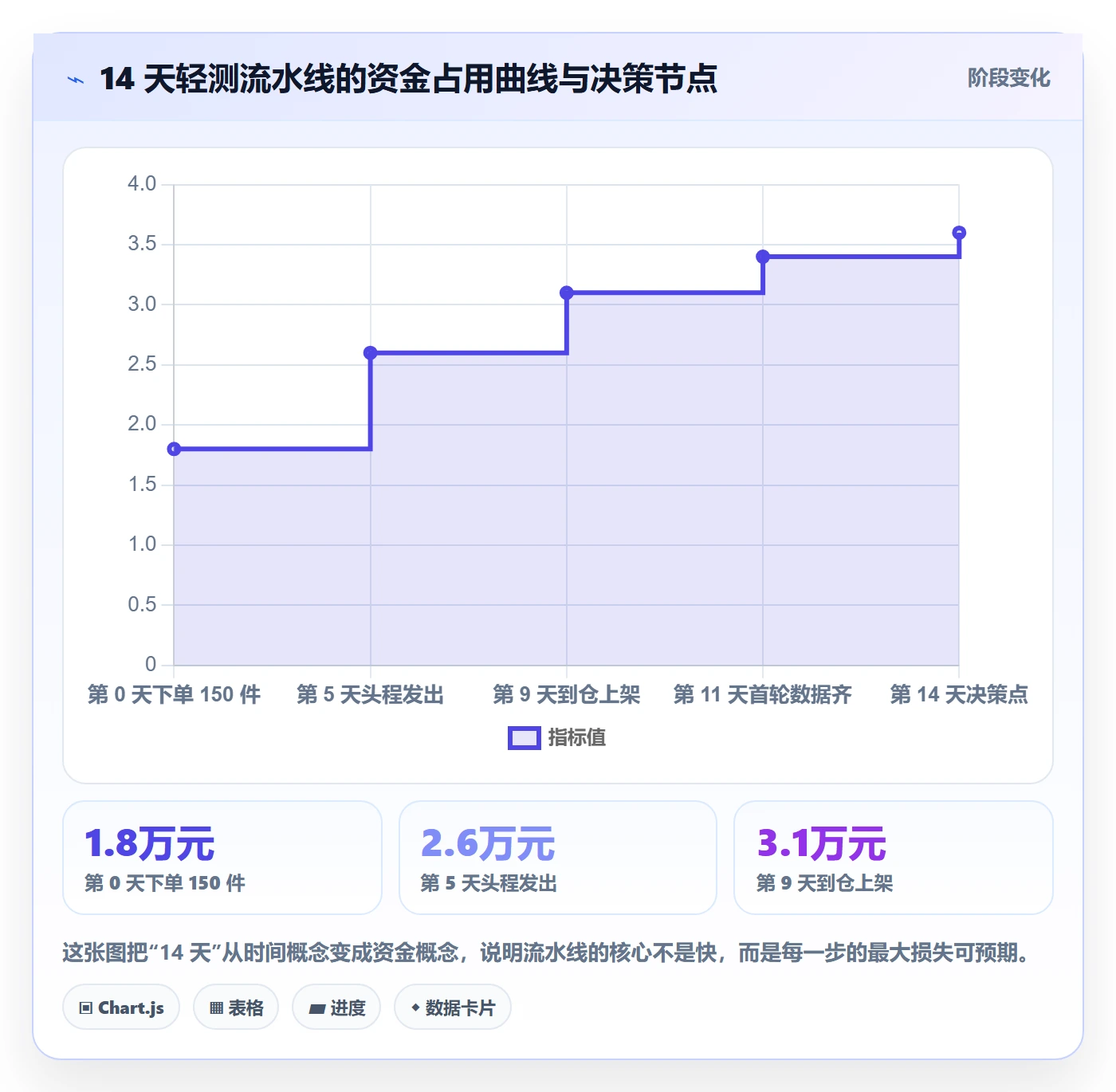Image resolution: width=1116 pixels, height=1092 pixels.
Task: Click the data point at 第 0 天下单 150 件
Action: 174,450
